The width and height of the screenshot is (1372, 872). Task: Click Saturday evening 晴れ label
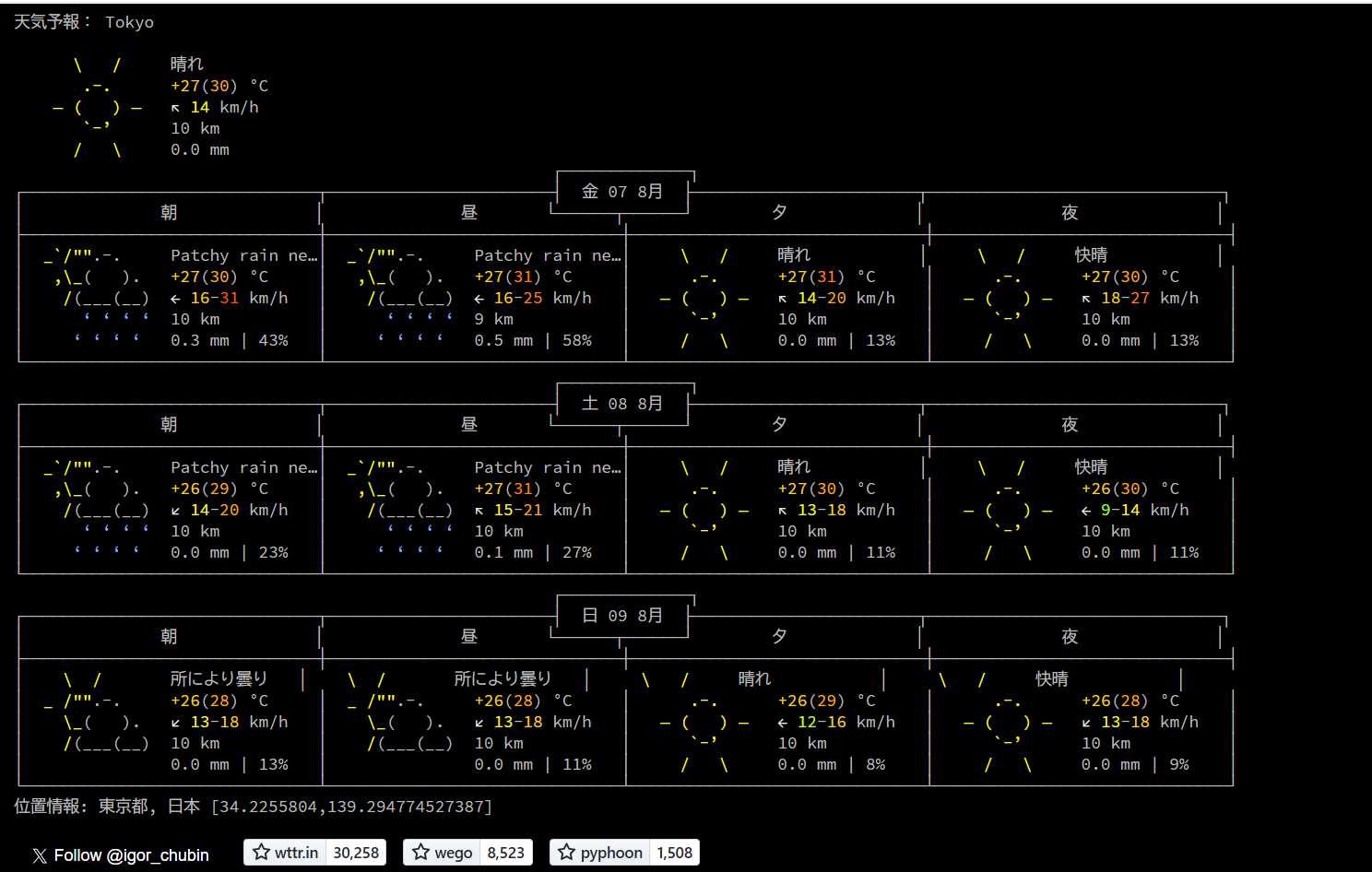tap(794, 467)
